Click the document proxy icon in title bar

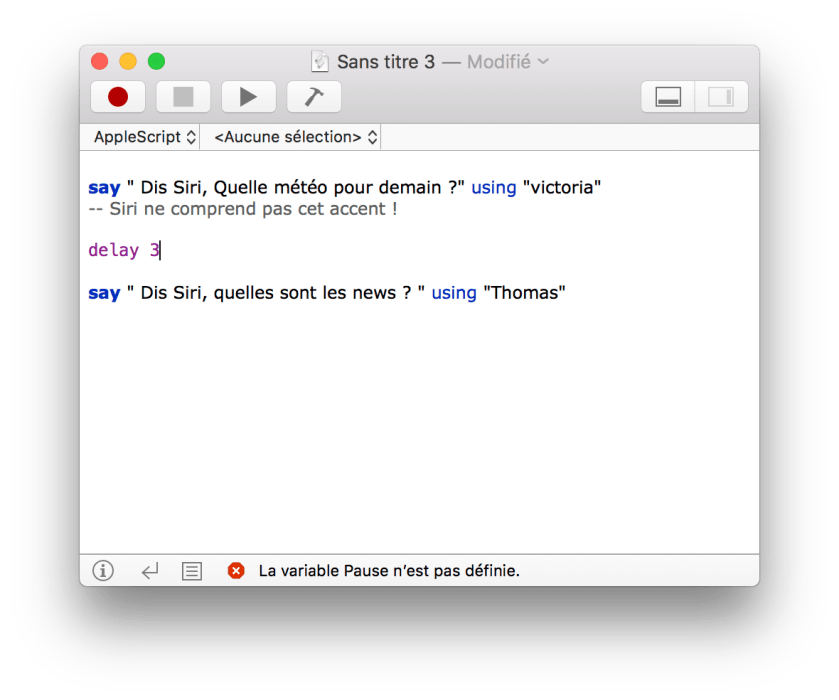[320, 62]
